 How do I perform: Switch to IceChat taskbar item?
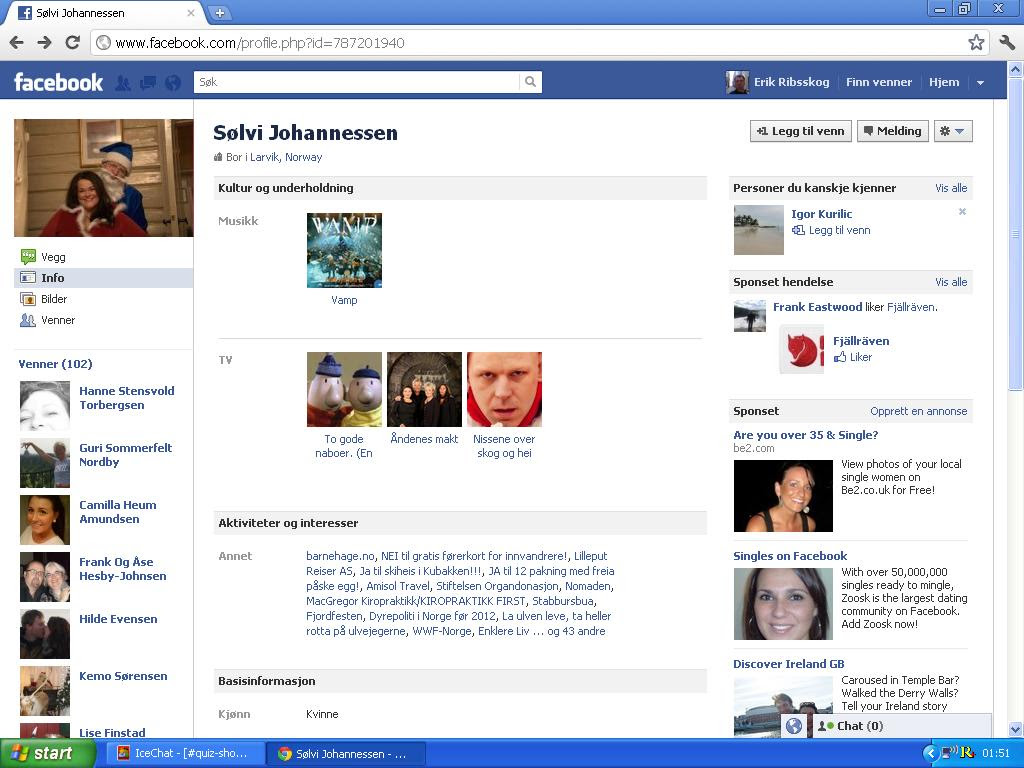(x=184, y=754)
